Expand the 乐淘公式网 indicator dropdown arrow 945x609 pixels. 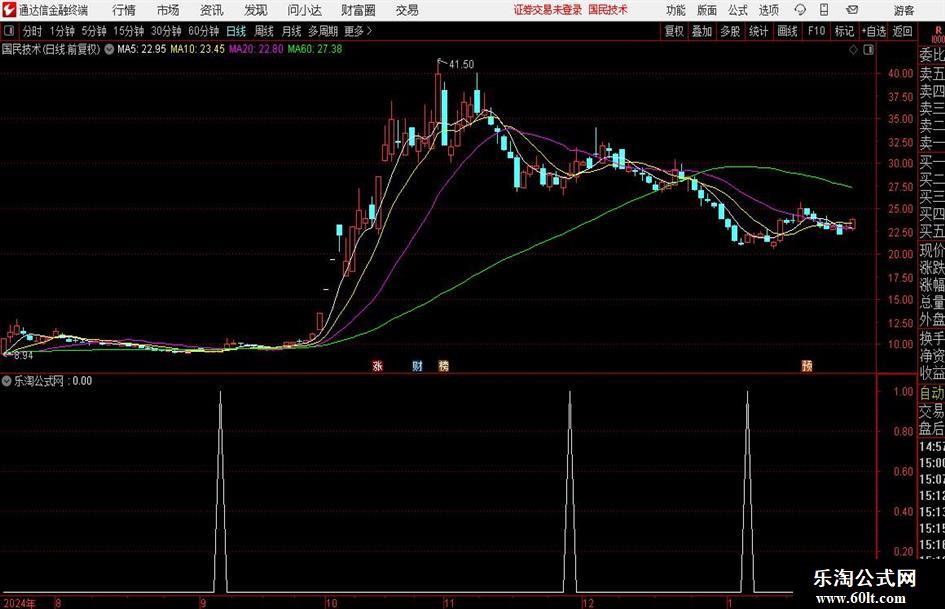7,381
